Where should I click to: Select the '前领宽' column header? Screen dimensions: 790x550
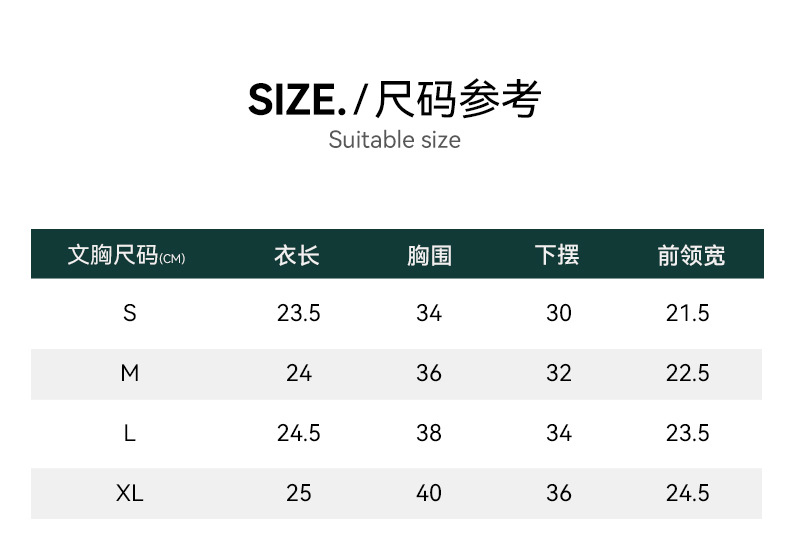click(x=691, y=255)
